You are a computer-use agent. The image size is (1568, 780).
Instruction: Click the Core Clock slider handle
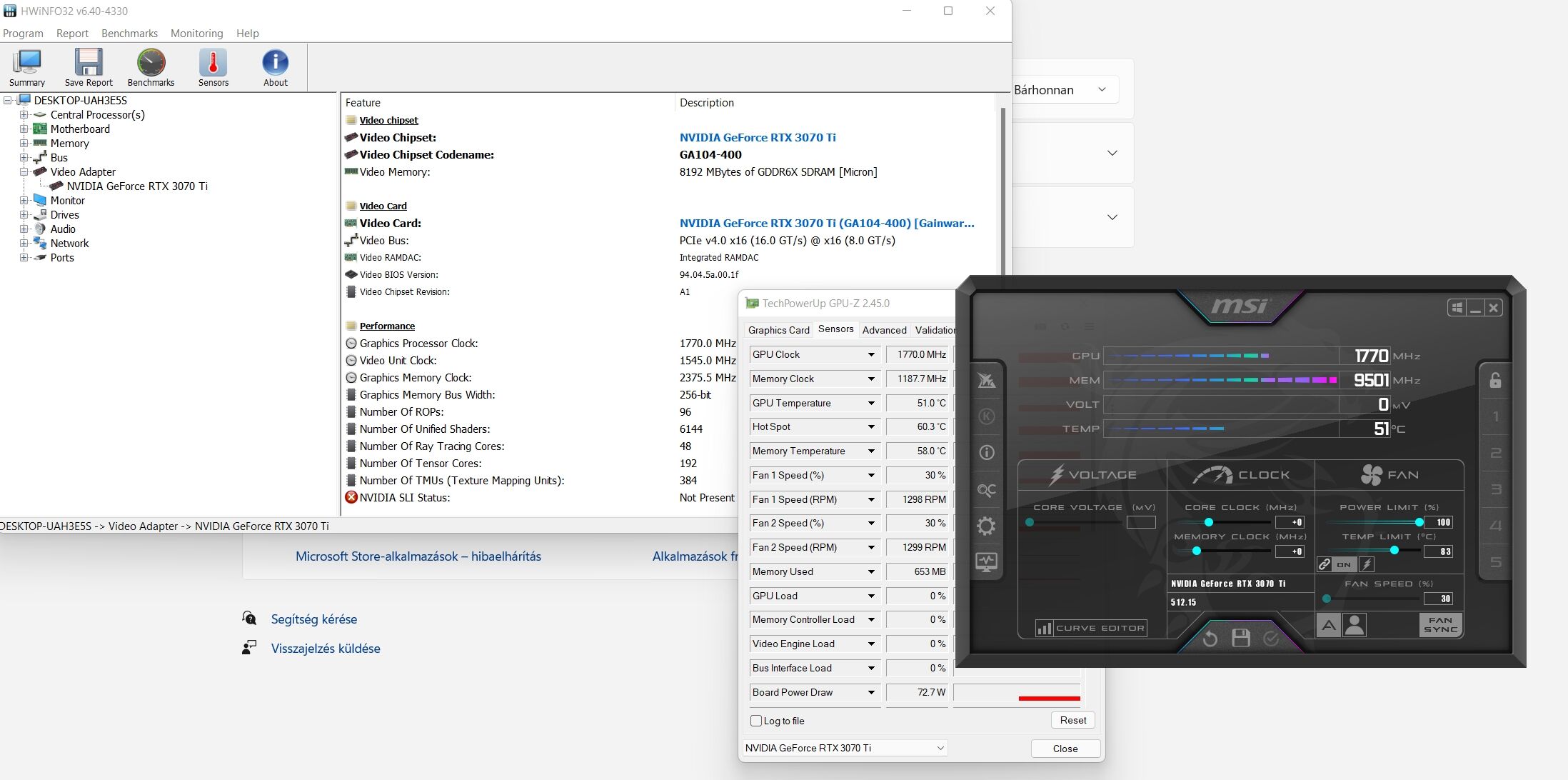point(1209,522)
